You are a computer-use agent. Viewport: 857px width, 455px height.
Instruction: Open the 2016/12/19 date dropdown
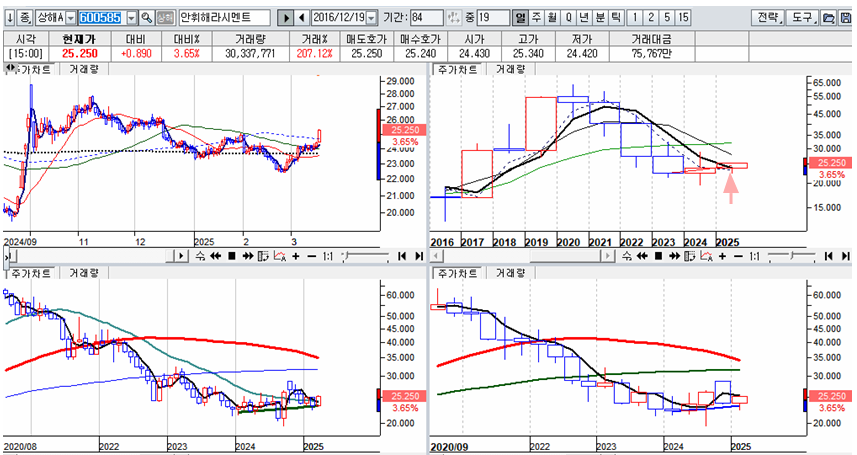372,18
